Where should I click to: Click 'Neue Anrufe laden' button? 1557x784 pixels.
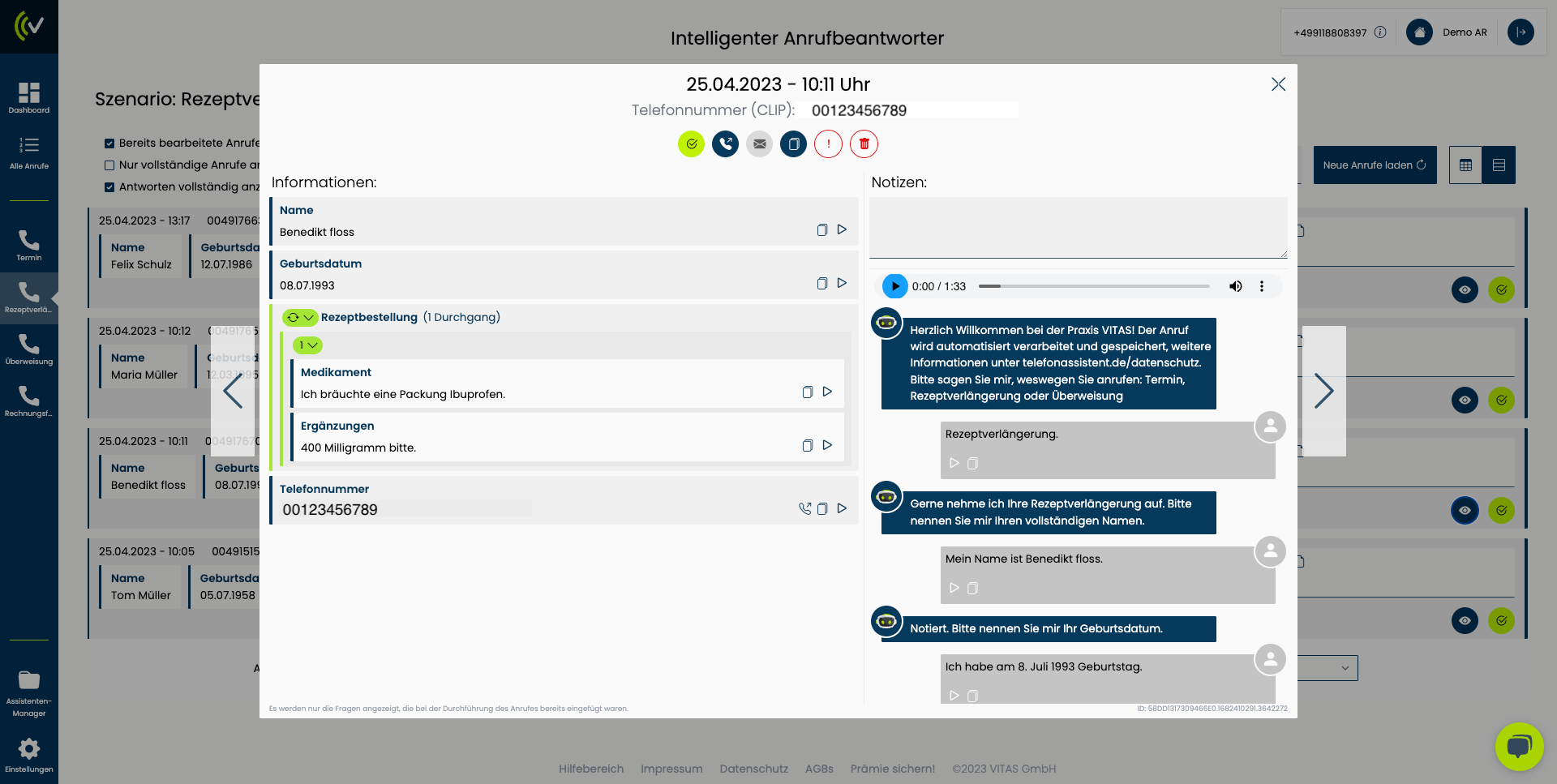(x=1374, y=165)
